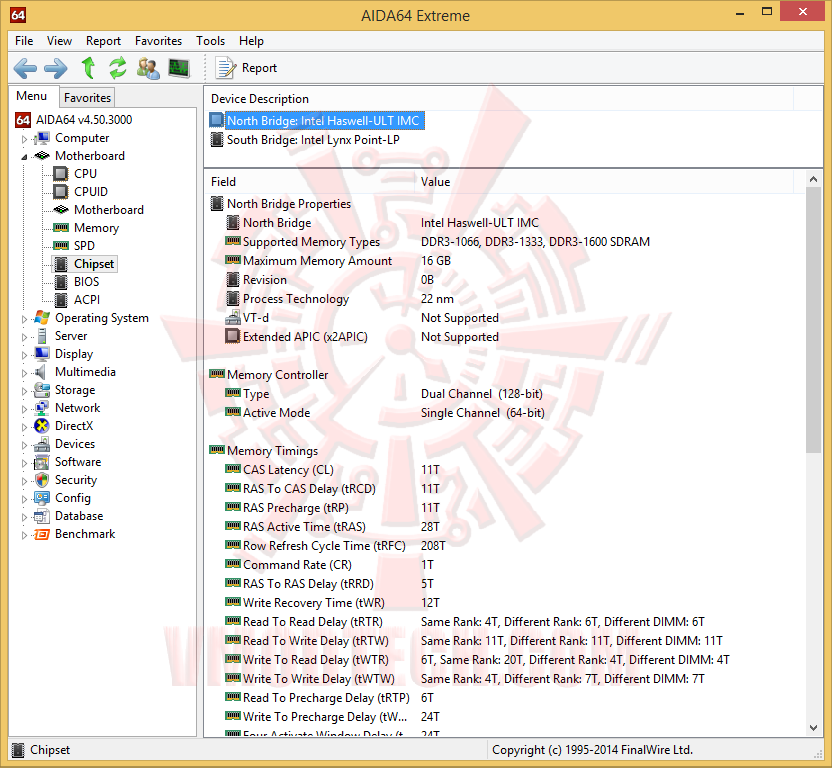This screenshot has width=832, height=768.
Task: Open the Favorites menu
Action: pyautogui.click(x=158, y=41)
